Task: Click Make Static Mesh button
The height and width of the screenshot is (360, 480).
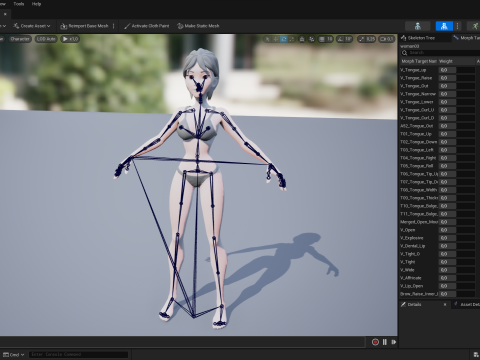Action: (198, 26)
